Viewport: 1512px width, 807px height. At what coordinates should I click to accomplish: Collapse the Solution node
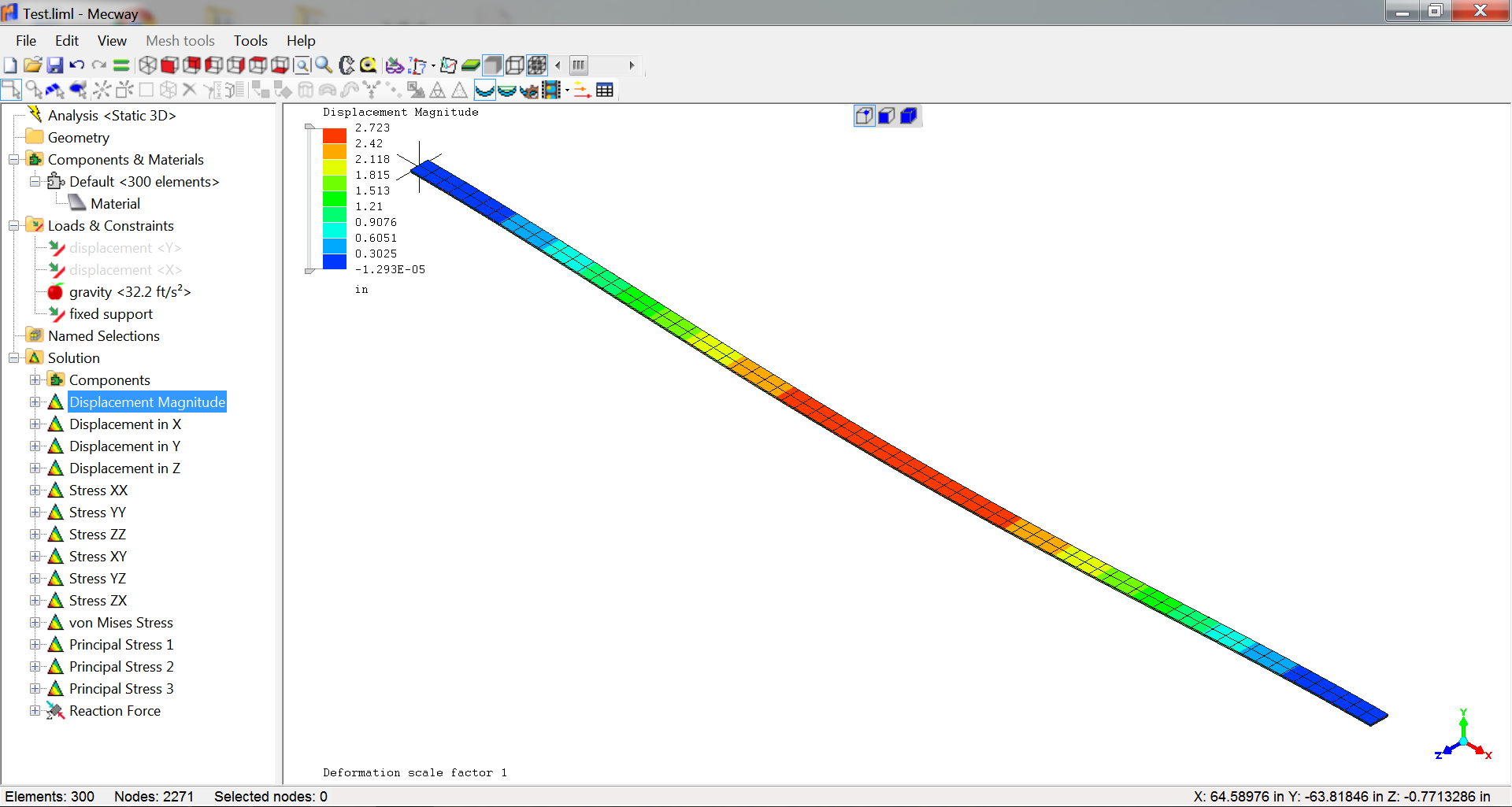(x=13, y=358)
